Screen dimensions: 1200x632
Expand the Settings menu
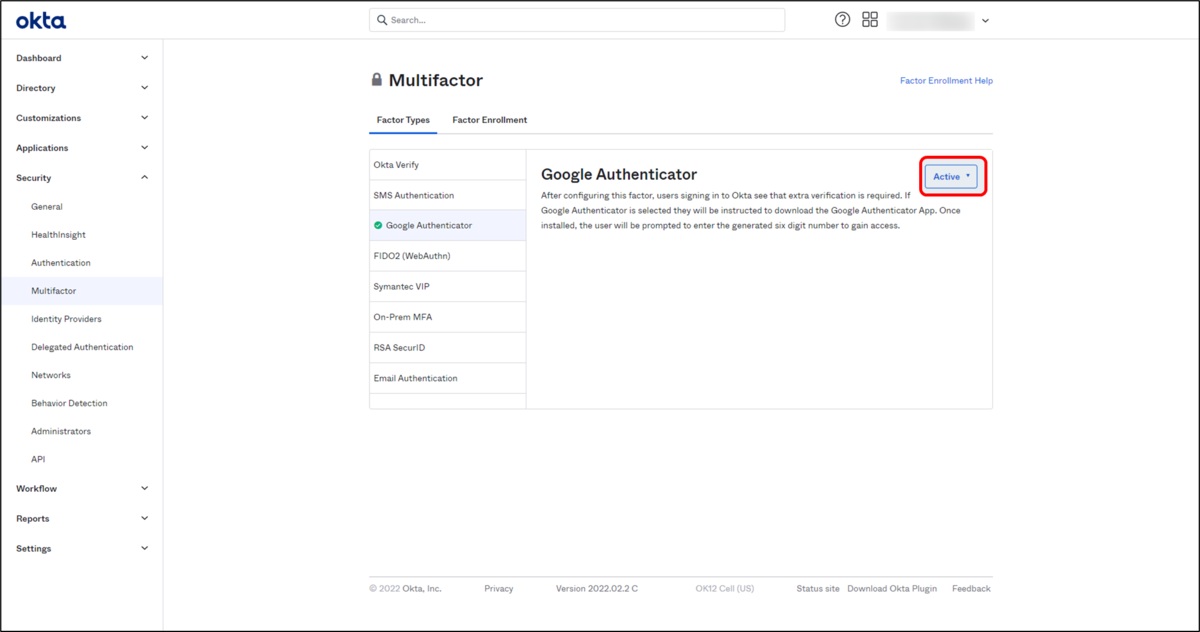(x=82, y=549)
